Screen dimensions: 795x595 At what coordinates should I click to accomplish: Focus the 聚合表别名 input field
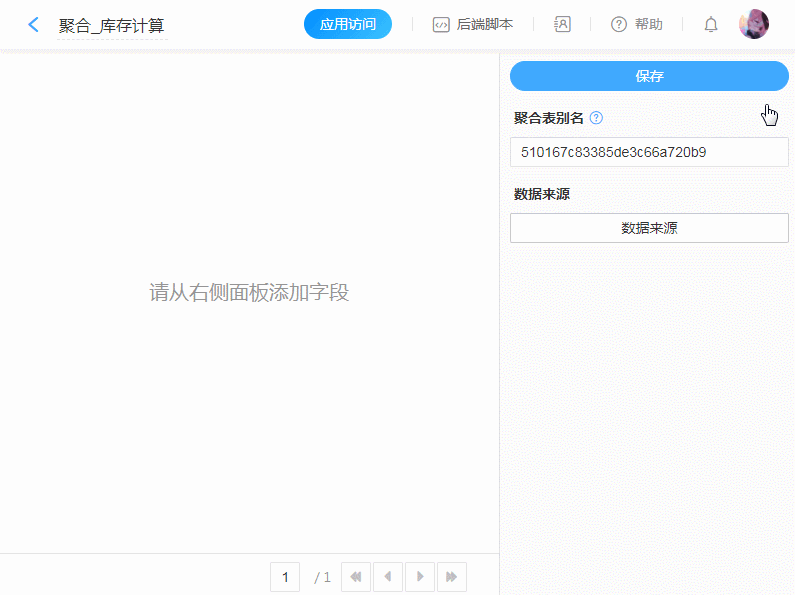[649, 152]
